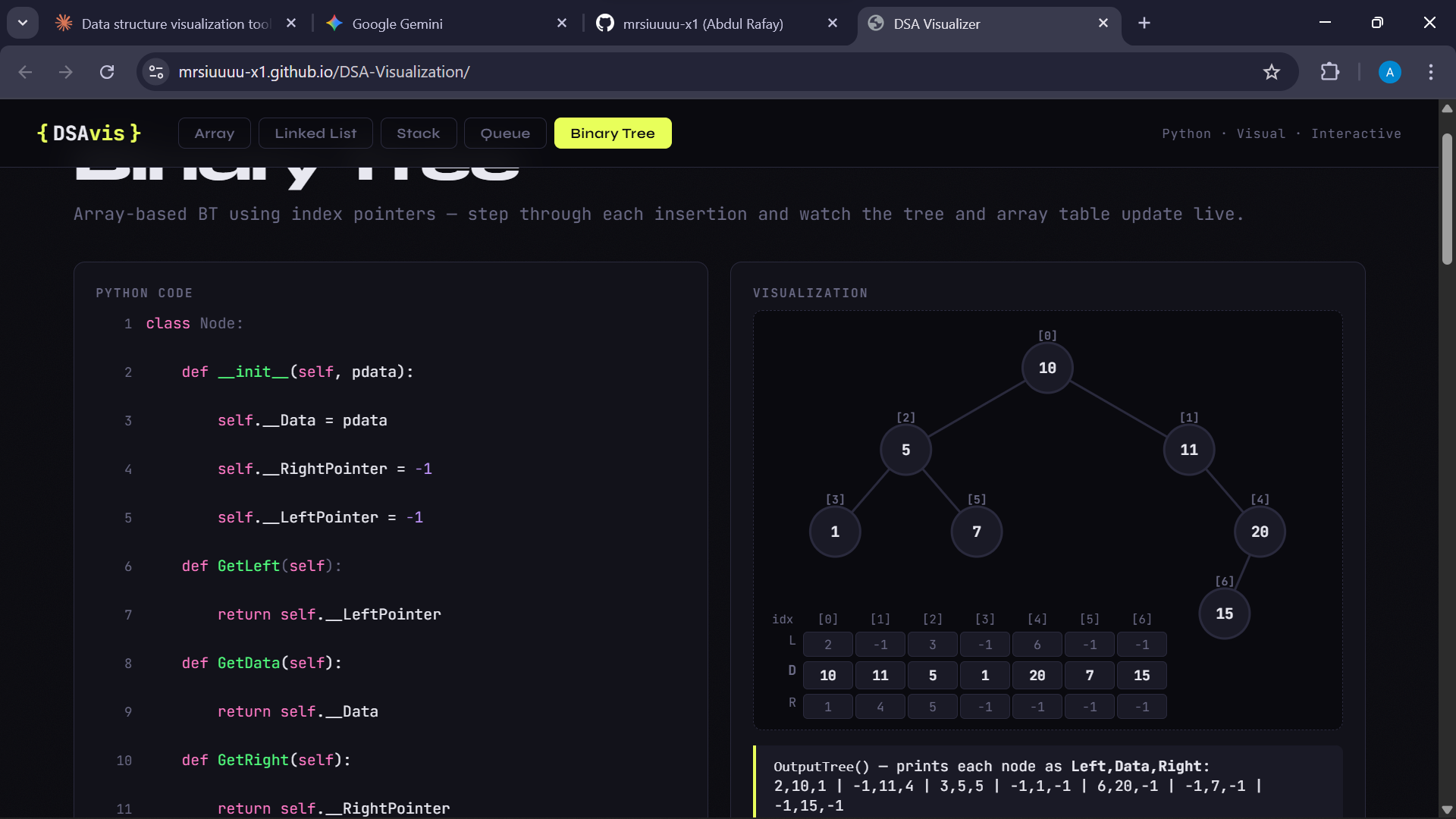Click the reload page icon
This screenshot has width=1456, height=819.
[x=107, y=72]
